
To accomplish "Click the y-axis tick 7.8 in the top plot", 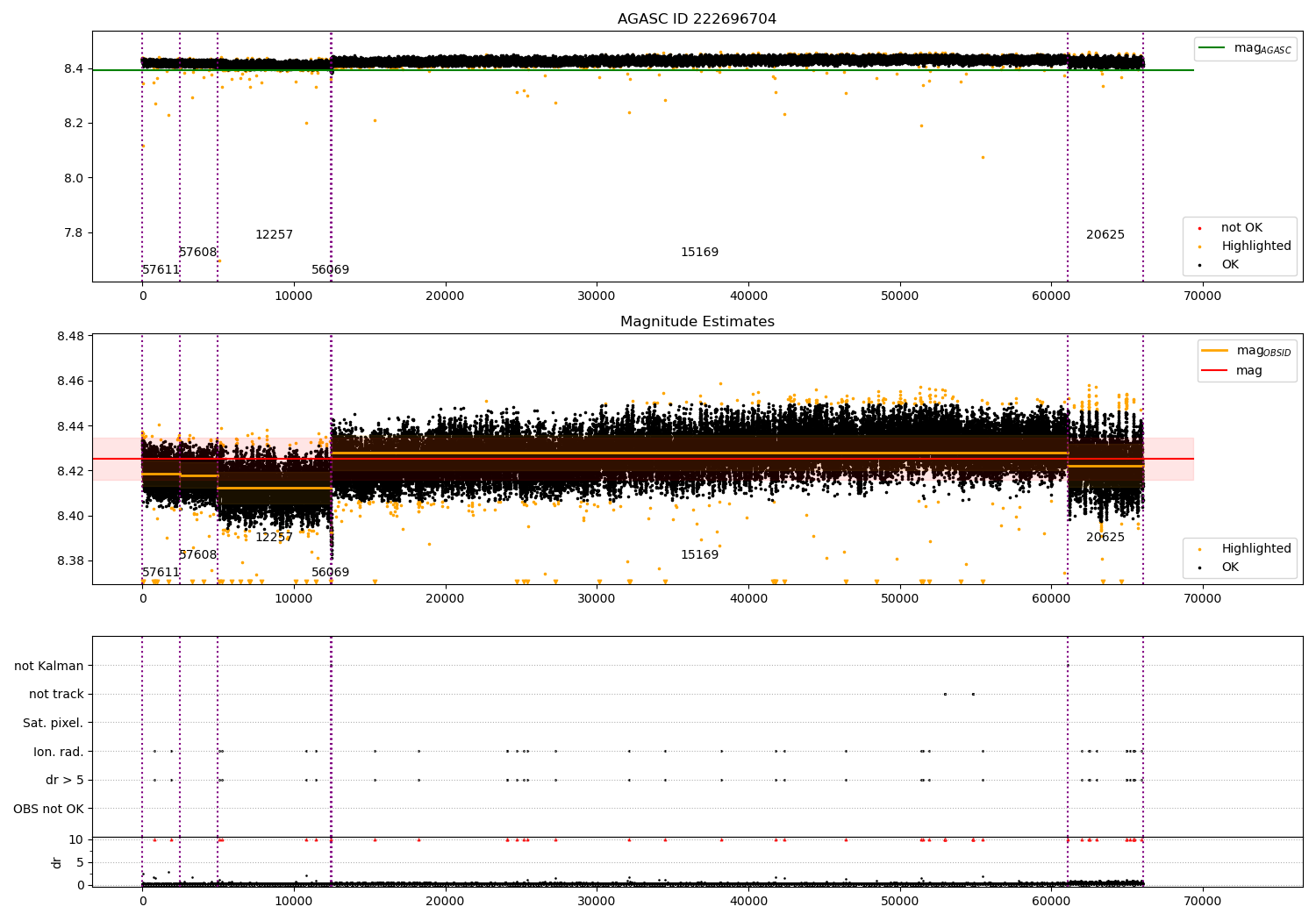I will (73, 233).
